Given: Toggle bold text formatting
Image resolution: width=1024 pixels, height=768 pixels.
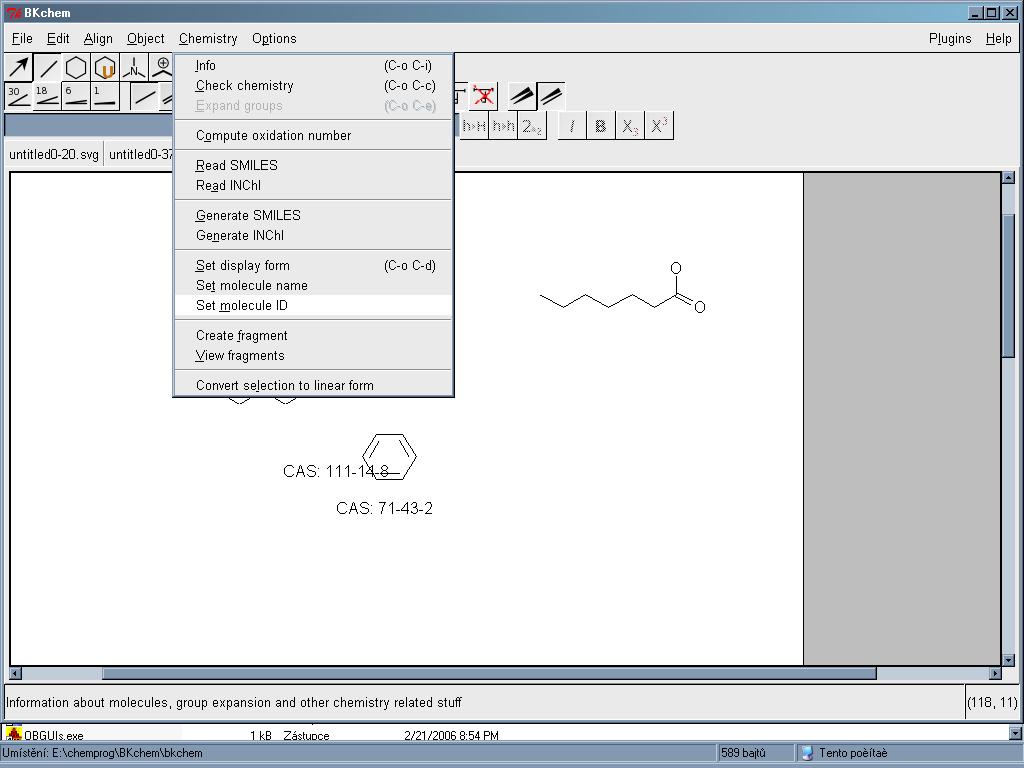Looking at the screenshot, I should point(601,125).
